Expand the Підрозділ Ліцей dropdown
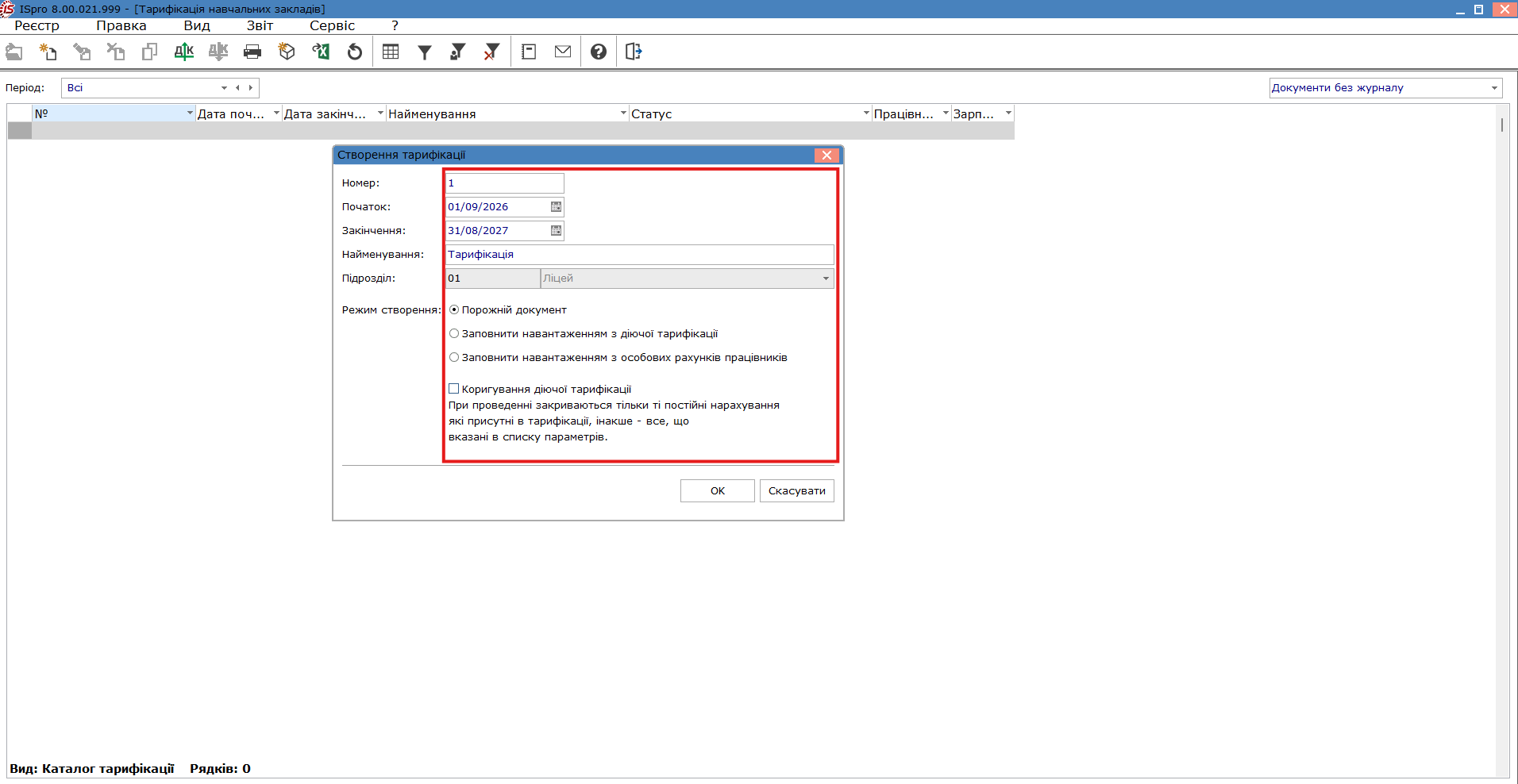The width and height of the screenshot is (1518, 784). pyautogui.click(x=826, y=279)
